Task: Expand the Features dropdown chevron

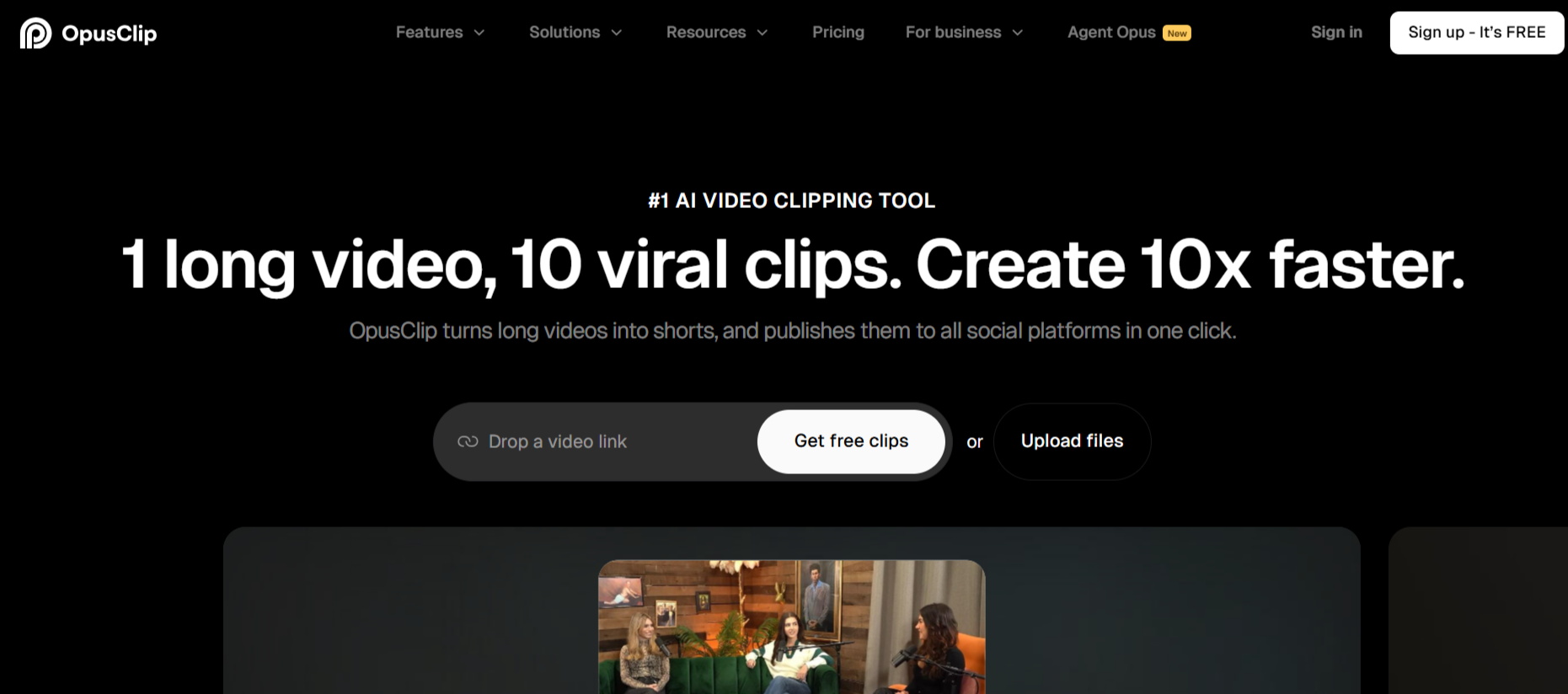Action: (479, 33)
